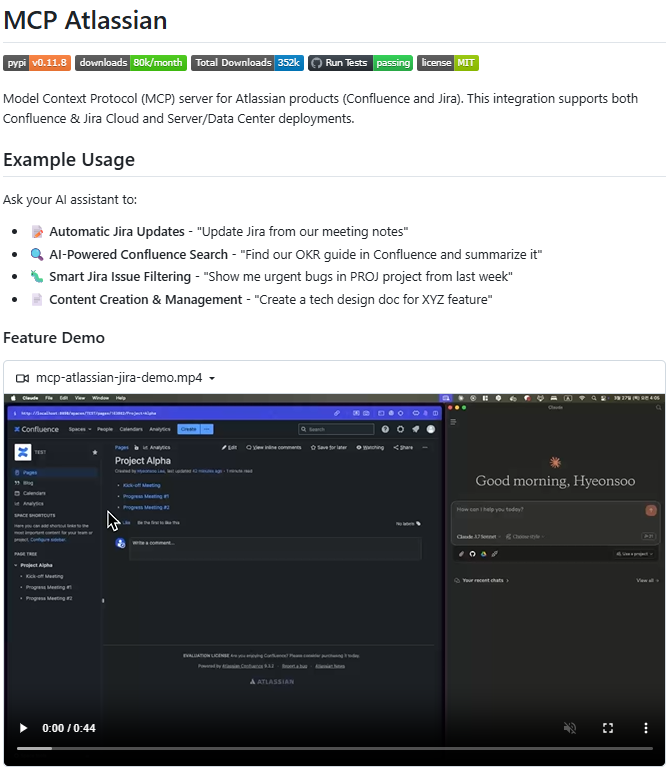Open the Kick-off Meeting link in page body
The width and height of the screenshot is (671, 770).
[x=141, y=485]
